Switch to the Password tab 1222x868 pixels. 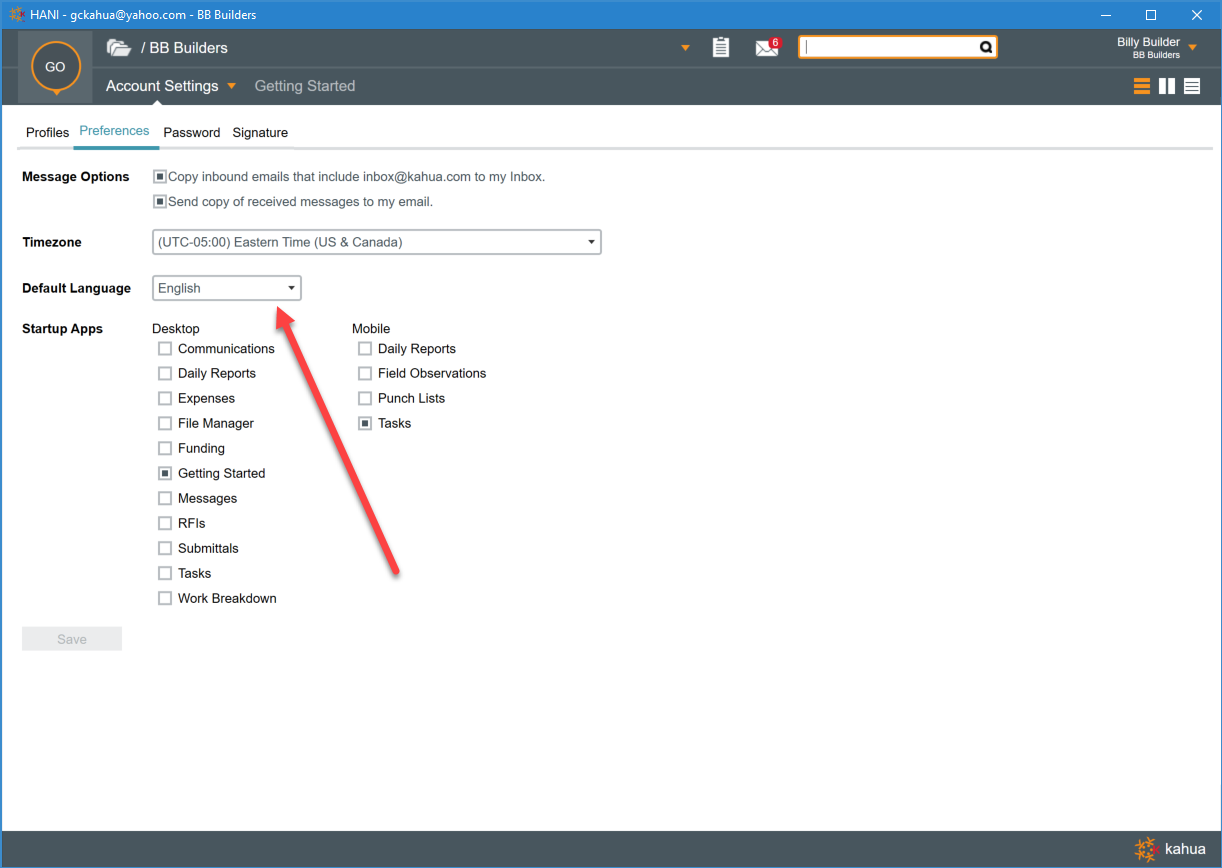pyautogui.click(x=191, y=133)
